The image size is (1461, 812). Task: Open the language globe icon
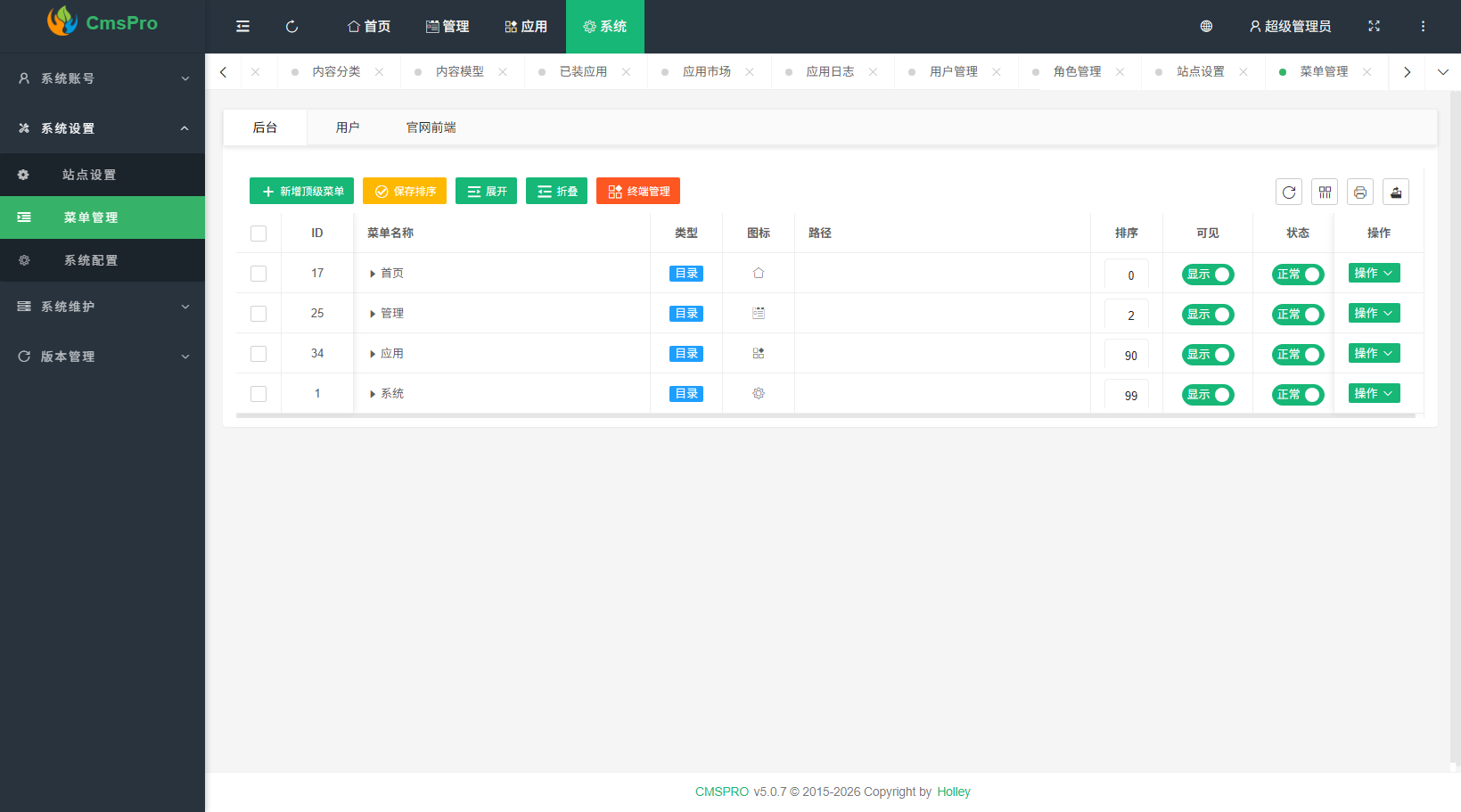(x=1206, y=27)
